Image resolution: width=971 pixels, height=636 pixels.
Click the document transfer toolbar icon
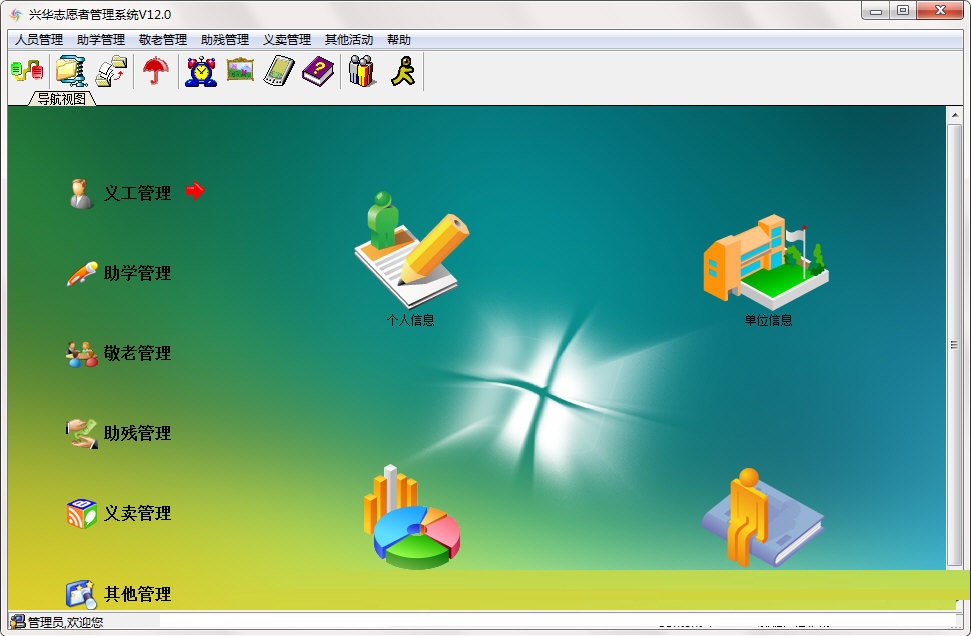(x=111, y=71)
